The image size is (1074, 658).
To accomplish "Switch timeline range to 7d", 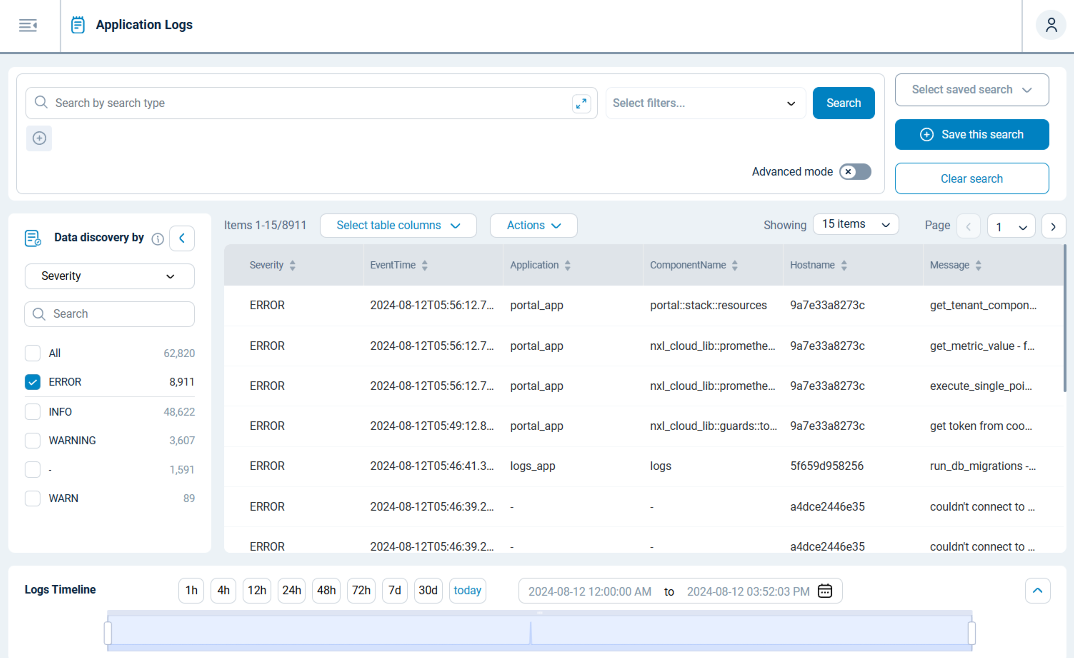I will [x=394, y=590].
